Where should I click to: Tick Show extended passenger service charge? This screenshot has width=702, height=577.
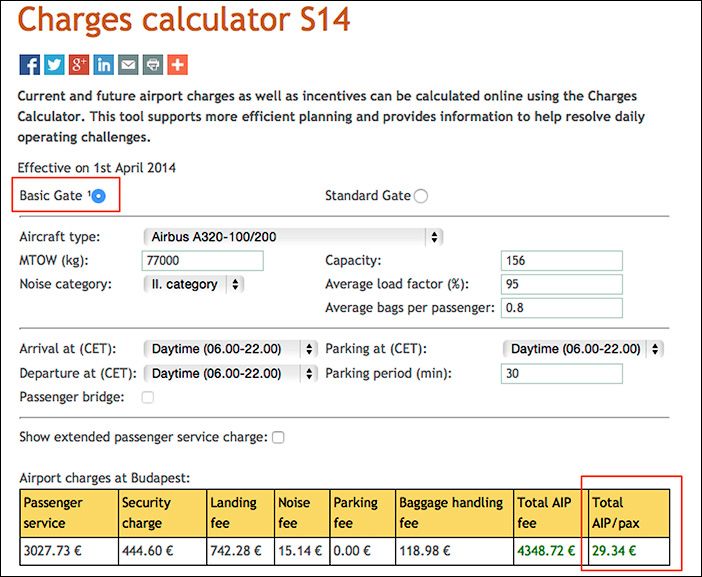click(278, 437)
